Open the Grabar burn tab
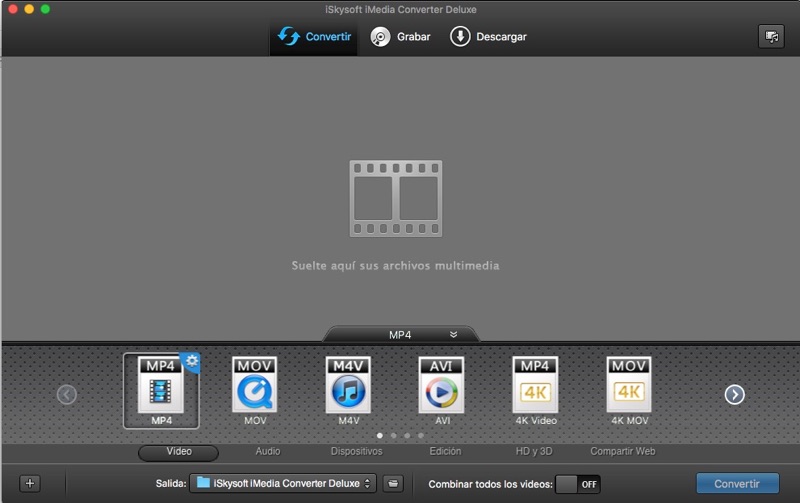The width and height of the screenshot is (800, 503). pyautogui.click(x=401, y=37)
